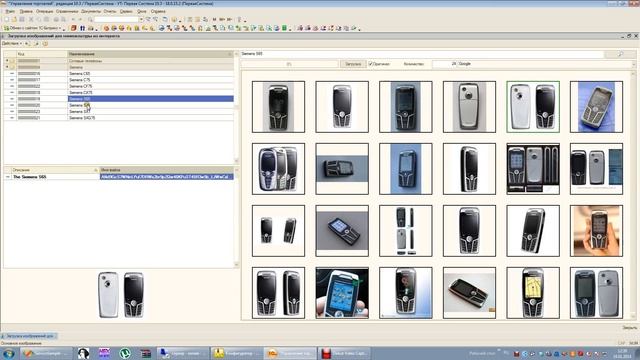Select thumbnail of phone held in a hand
The width and height of the screenshot is (640, 360).
click(x=596, y=231)
